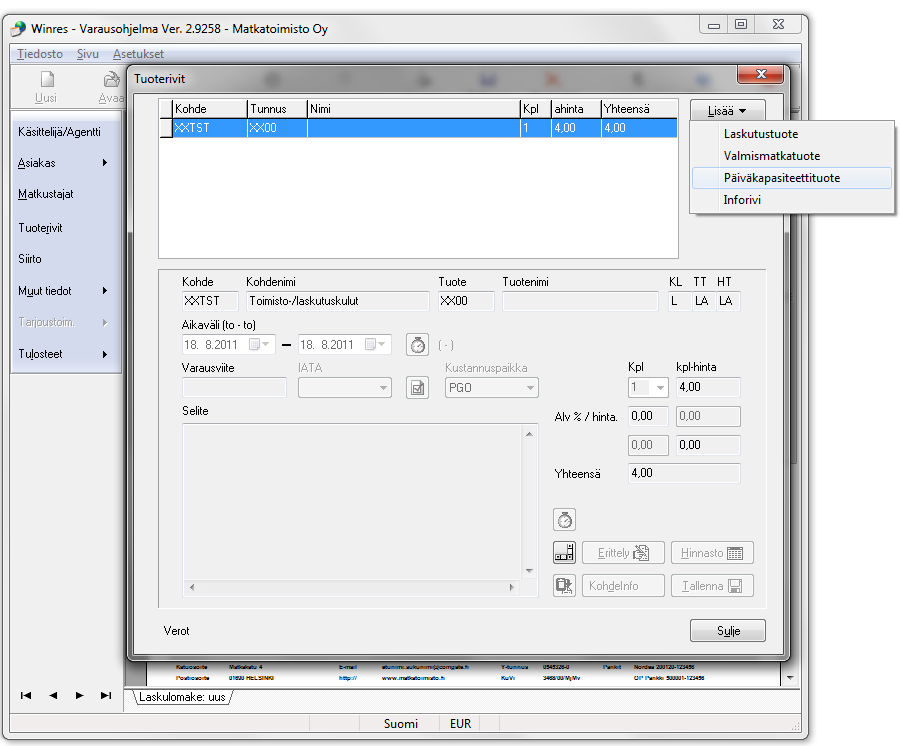Click the Alv % field showing 0,00

click(648, 416)
